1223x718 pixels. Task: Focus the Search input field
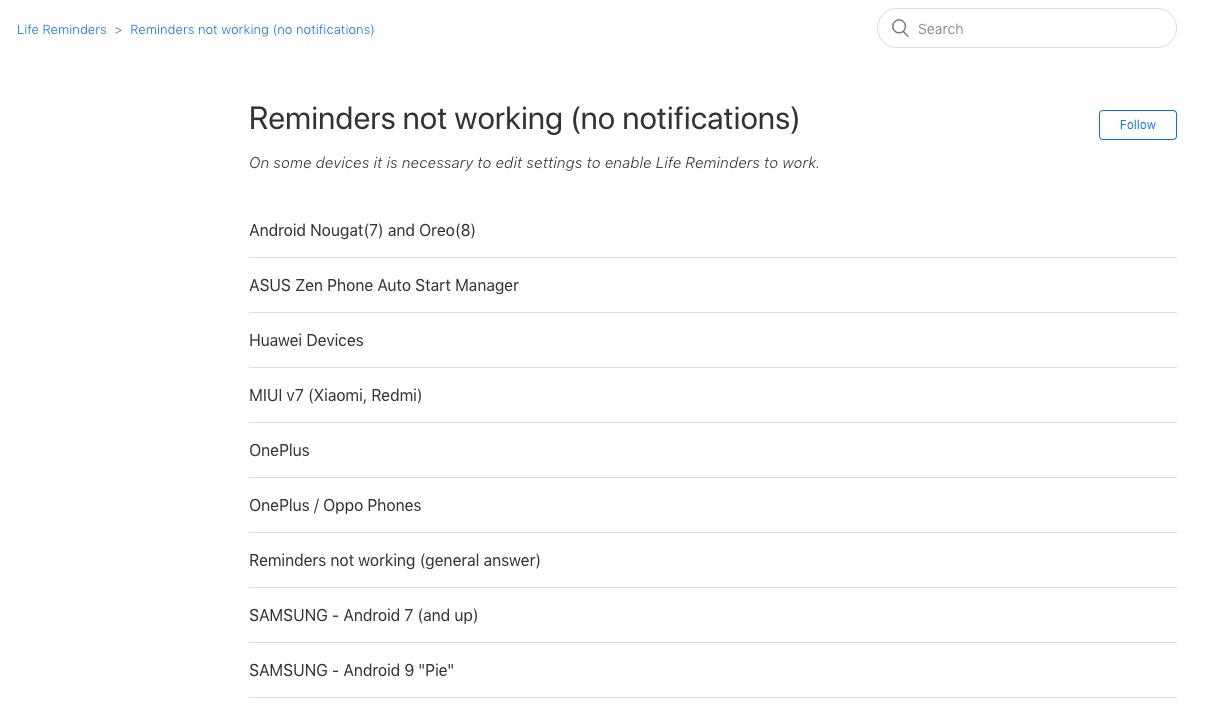click(x=1040, y=29)
